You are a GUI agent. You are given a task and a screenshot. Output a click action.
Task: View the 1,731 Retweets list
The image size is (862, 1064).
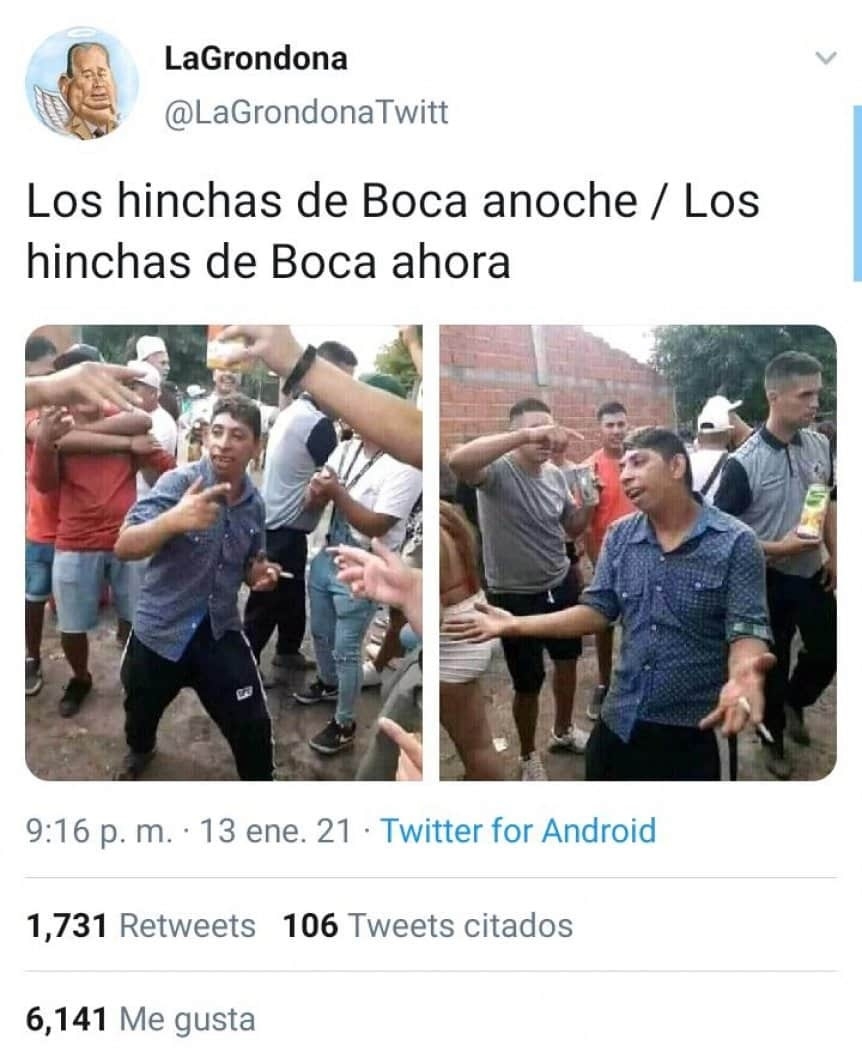tap(141, 926)
